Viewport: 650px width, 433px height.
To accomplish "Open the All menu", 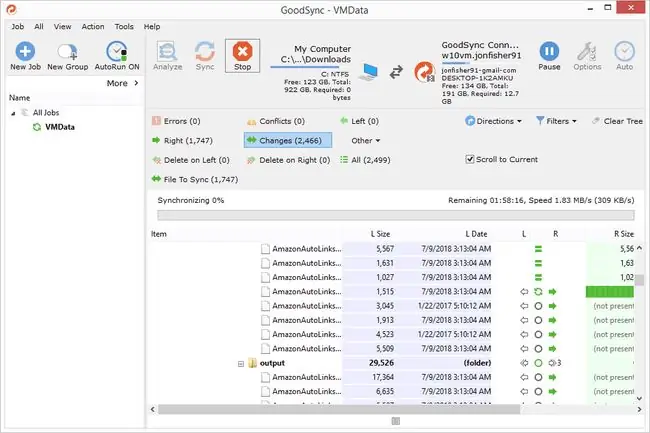I will (39, 27).
